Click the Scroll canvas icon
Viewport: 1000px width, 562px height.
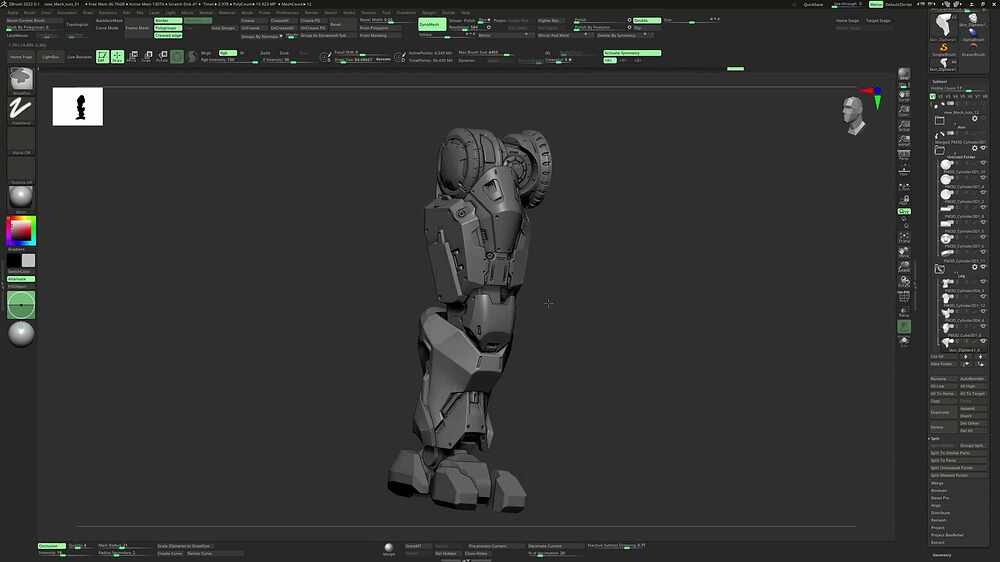point(904,96)
